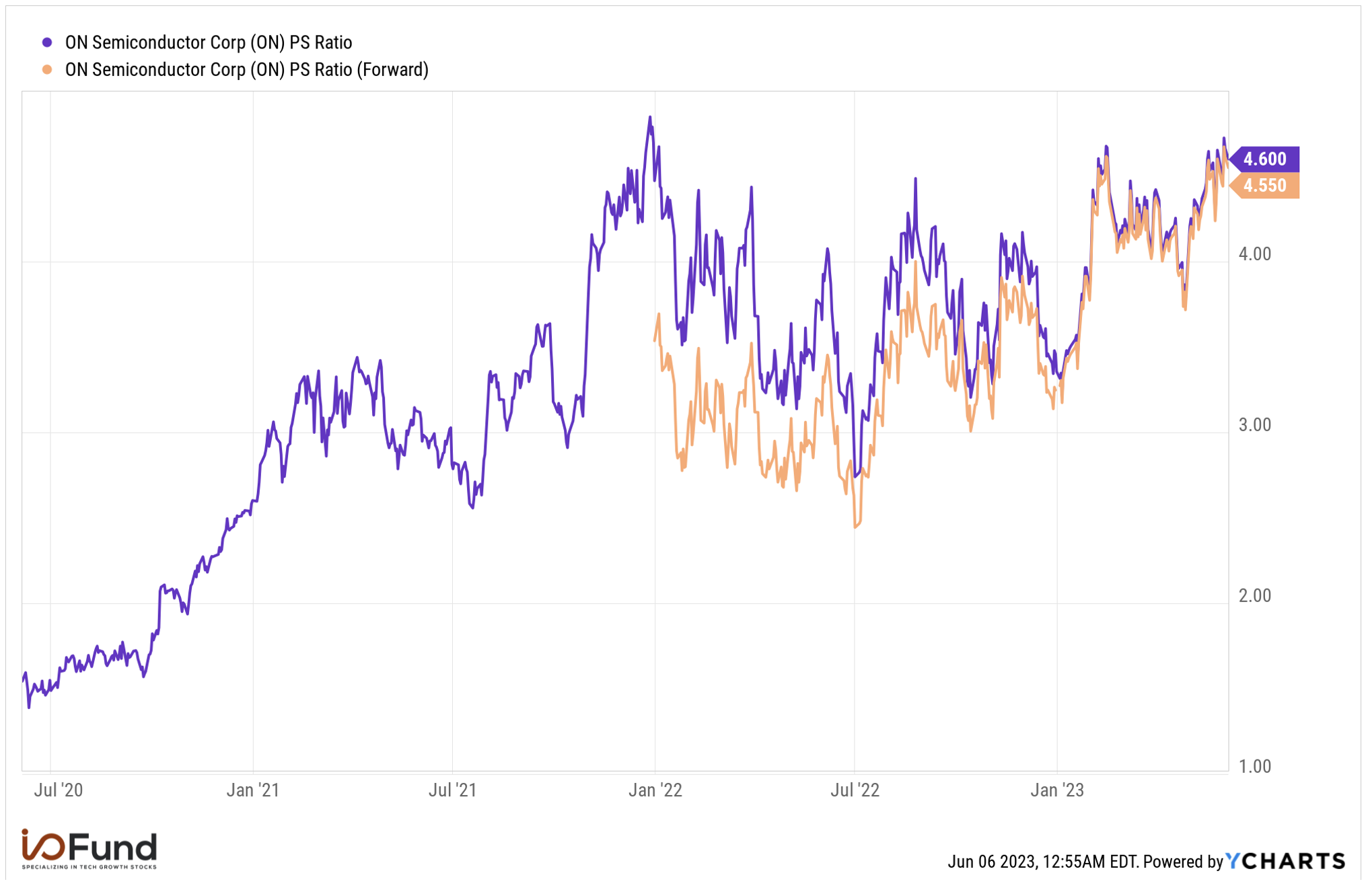The width and height of the screenshot is (1366, 896).
Task: Click the orange Forward PS Ratio legend dot
Action: (x=47, y=69)
